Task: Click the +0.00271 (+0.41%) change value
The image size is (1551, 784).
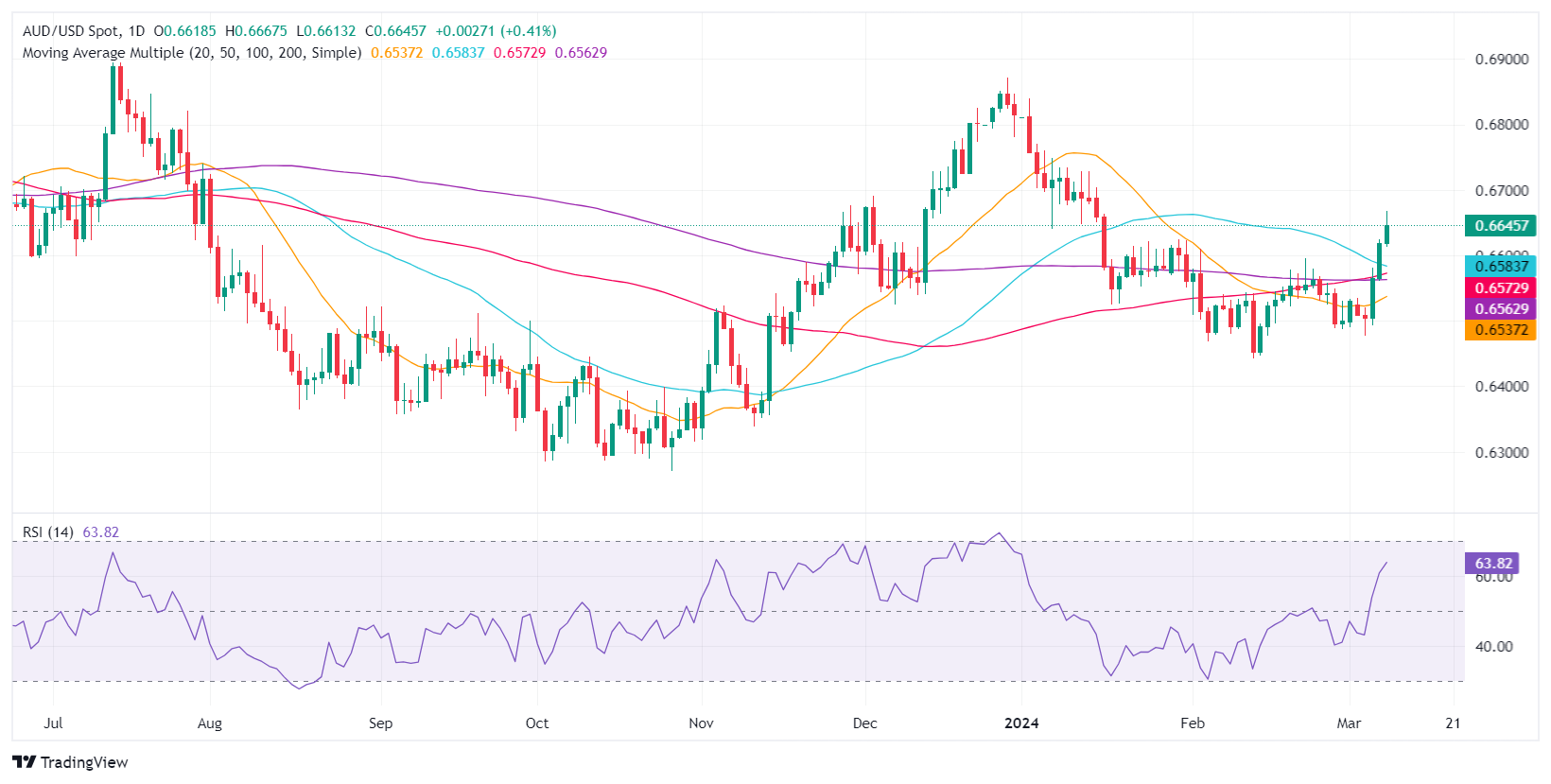Action: click(496, 31)
